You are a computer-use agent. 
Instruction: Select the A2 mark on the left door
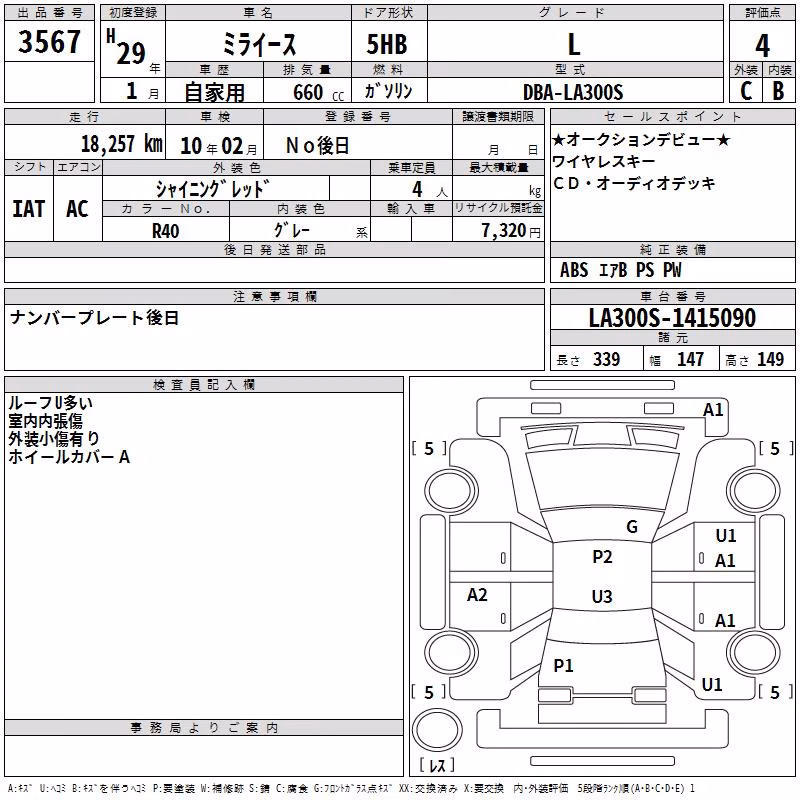click(477, 595)
